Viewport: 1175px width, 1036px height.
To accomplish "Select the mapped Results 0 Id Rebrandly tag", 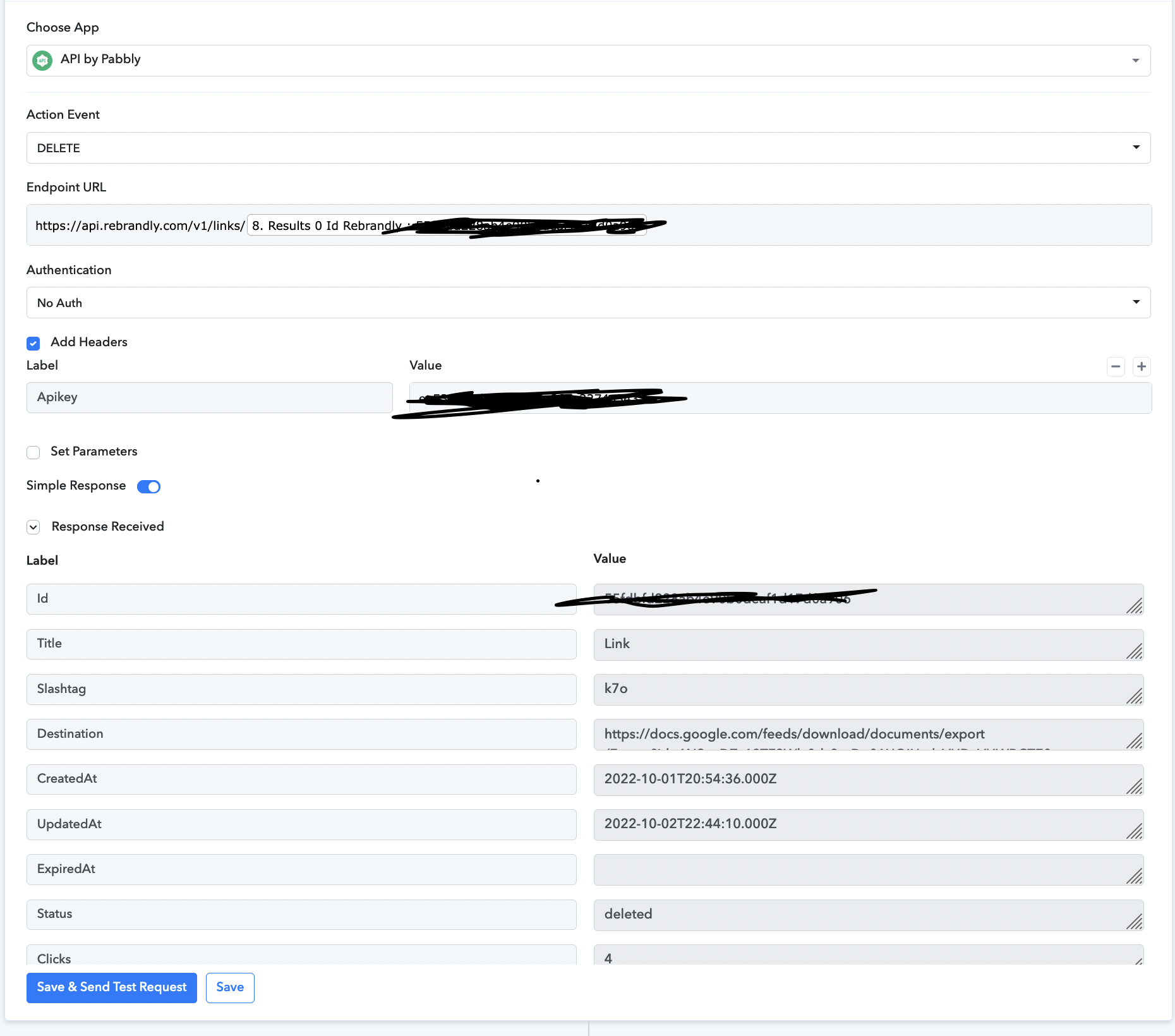I will click(x=447, y=226).
